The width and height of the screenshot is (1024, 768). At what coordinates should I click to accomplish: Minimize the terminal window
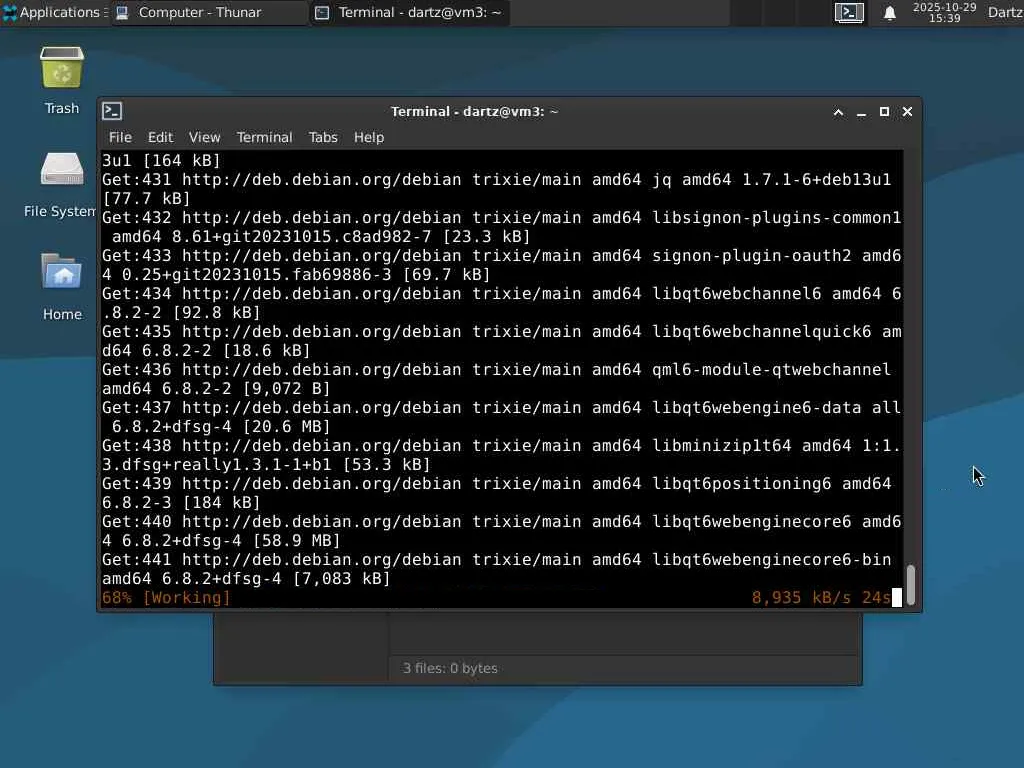pos(861,112)
